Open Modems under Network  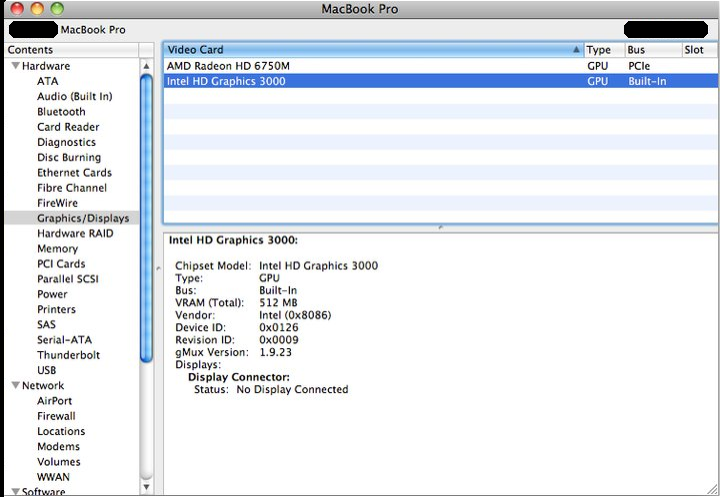[58, 446]
